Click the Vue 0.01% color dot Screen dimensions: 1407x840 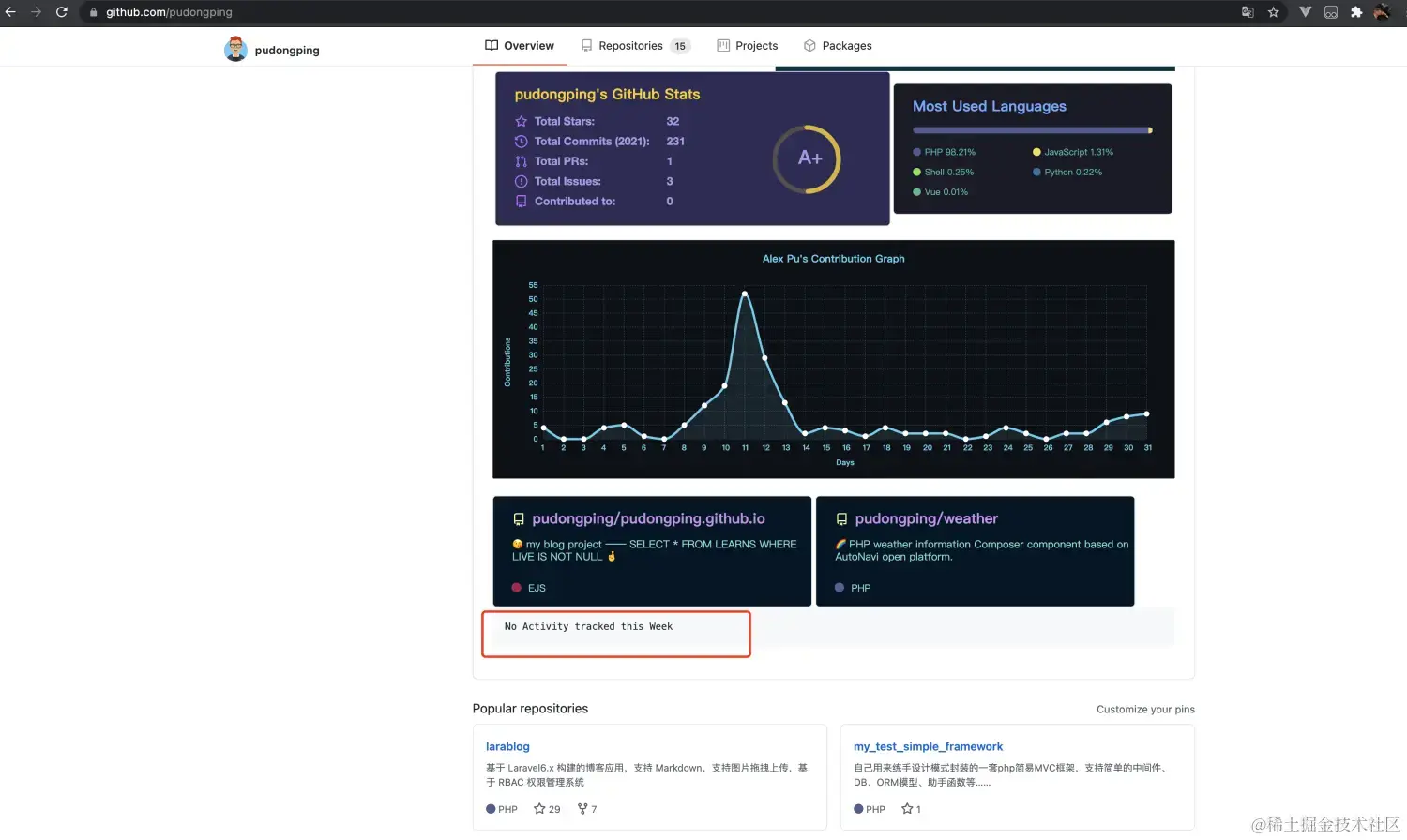coord(917,192)
